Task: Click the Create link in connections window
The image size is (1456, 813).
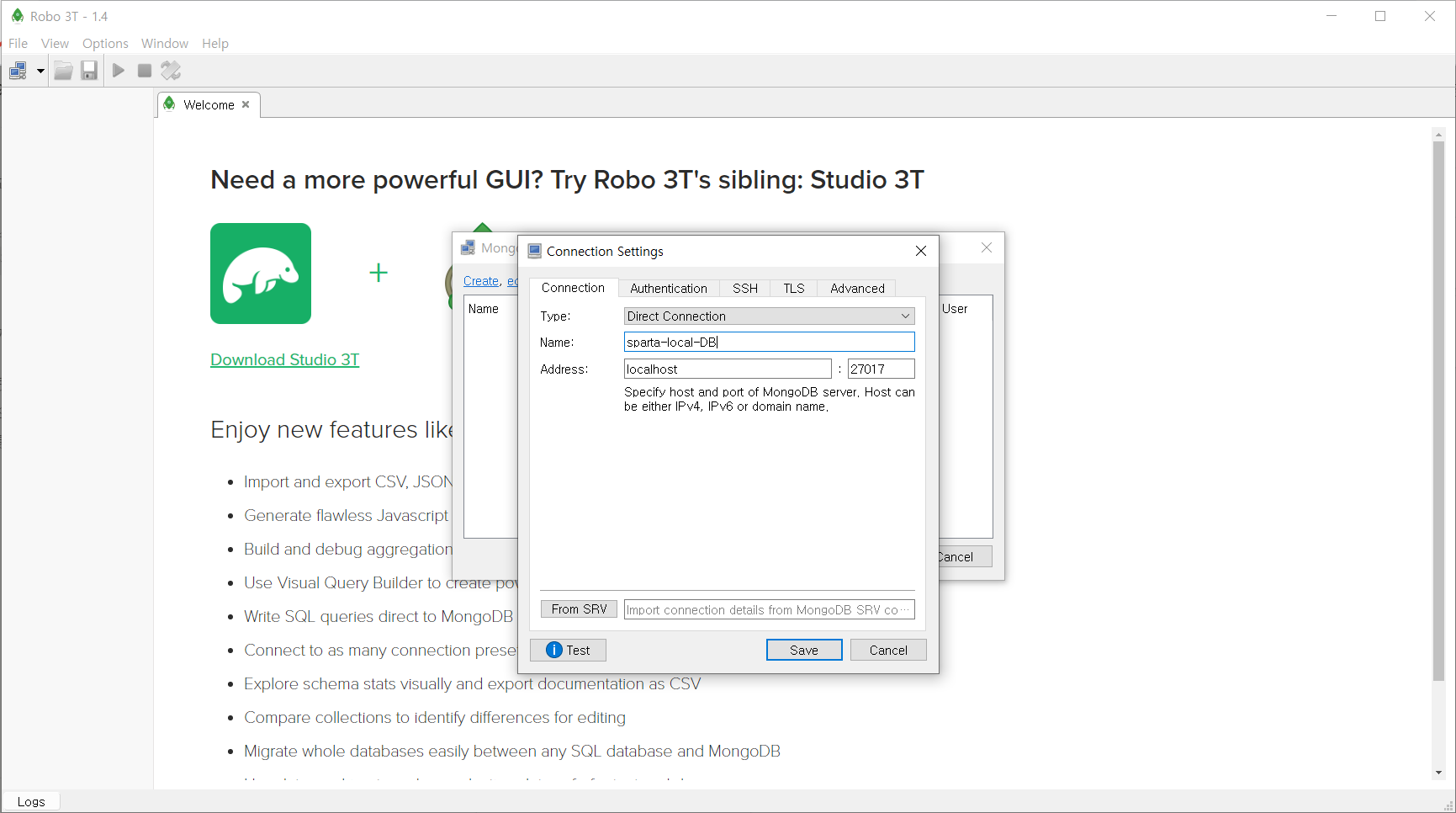Action: pos(481,281)
